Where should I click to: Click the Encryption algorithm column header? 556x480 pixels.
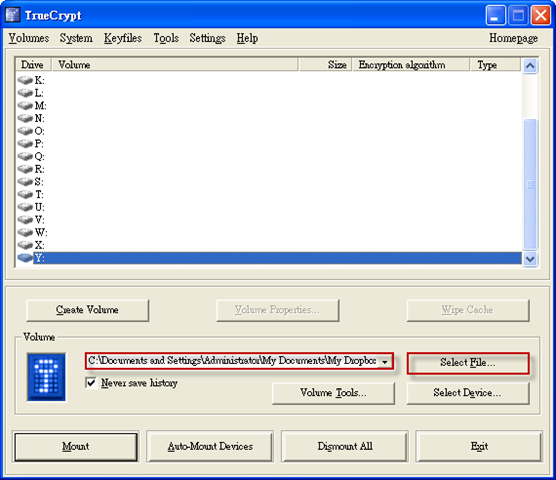(x=411, y=65)
